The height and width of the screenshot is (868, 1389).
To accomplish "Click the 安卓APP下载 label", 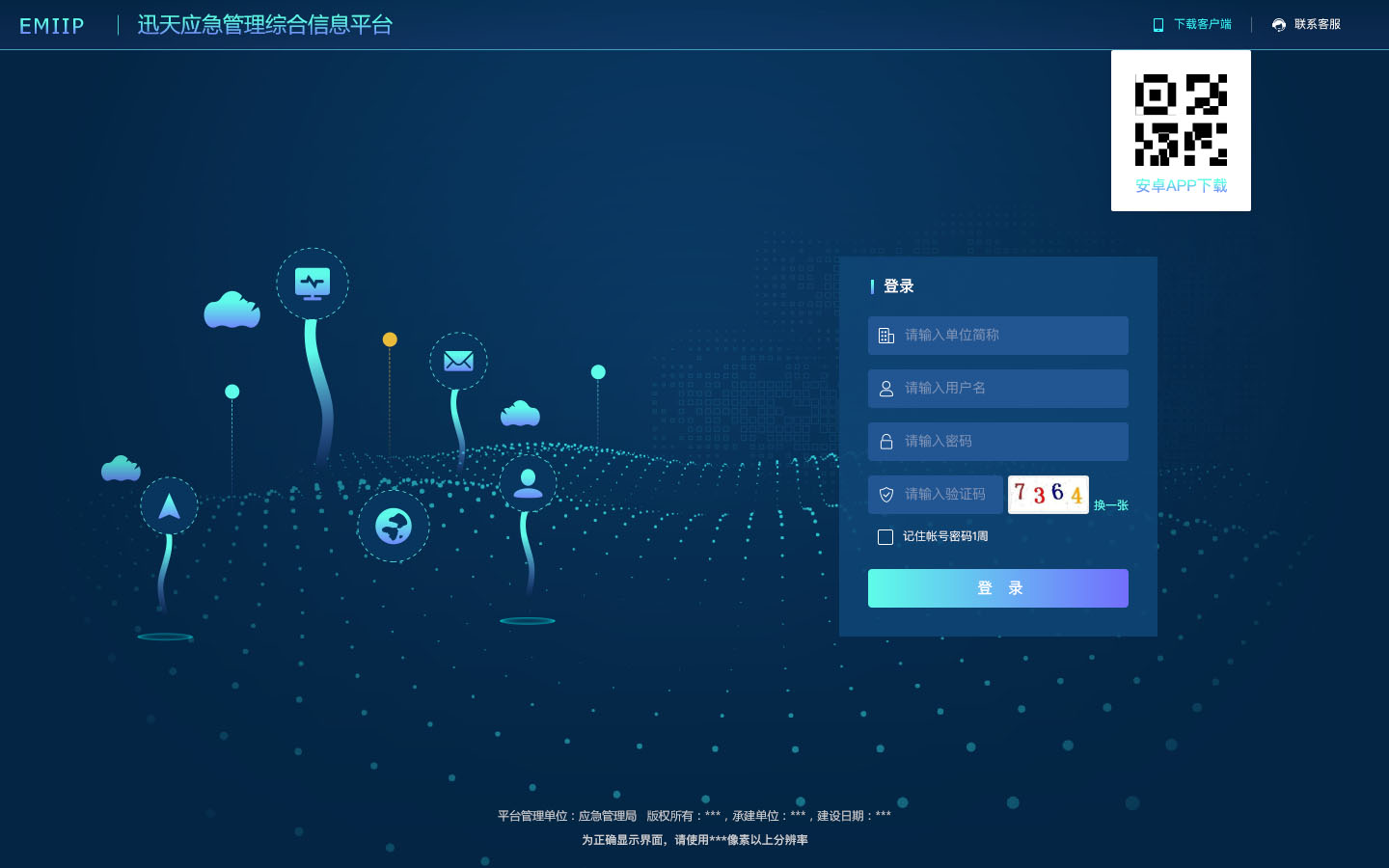I will pyautogui.click(x=1181, y=186).
